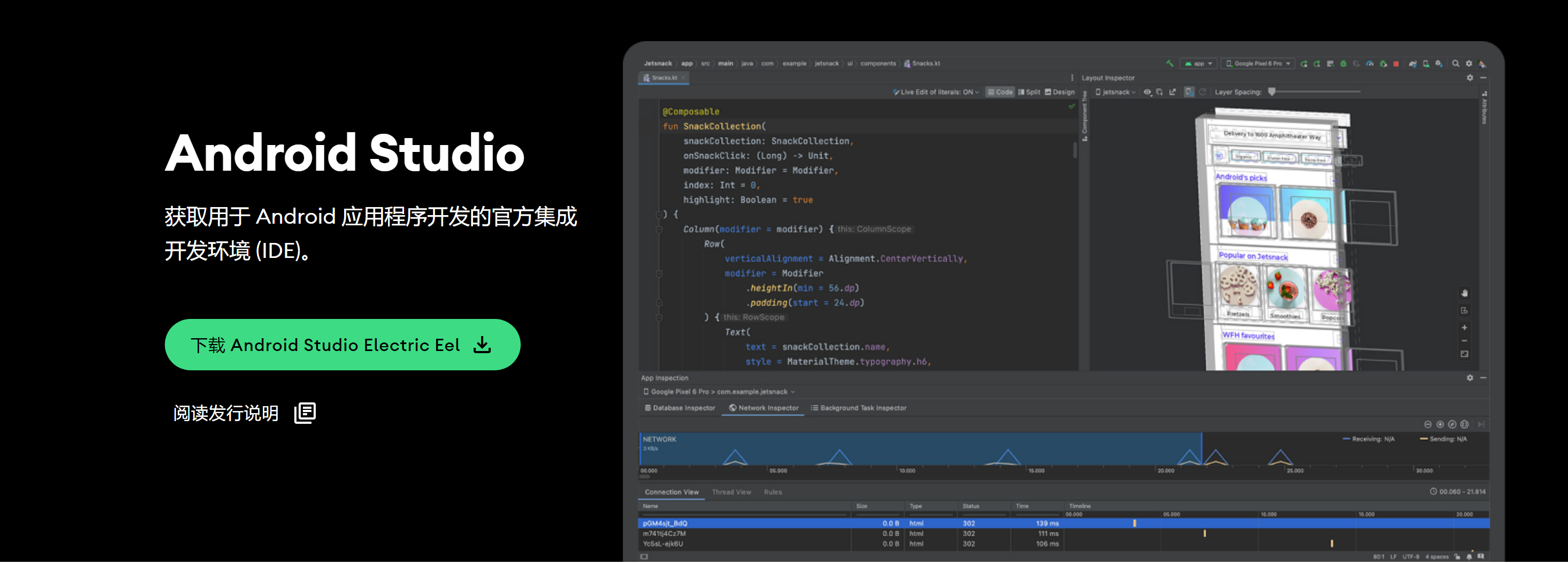Select the m741tj4Cz7M connection row

[x=1063, y=533]
